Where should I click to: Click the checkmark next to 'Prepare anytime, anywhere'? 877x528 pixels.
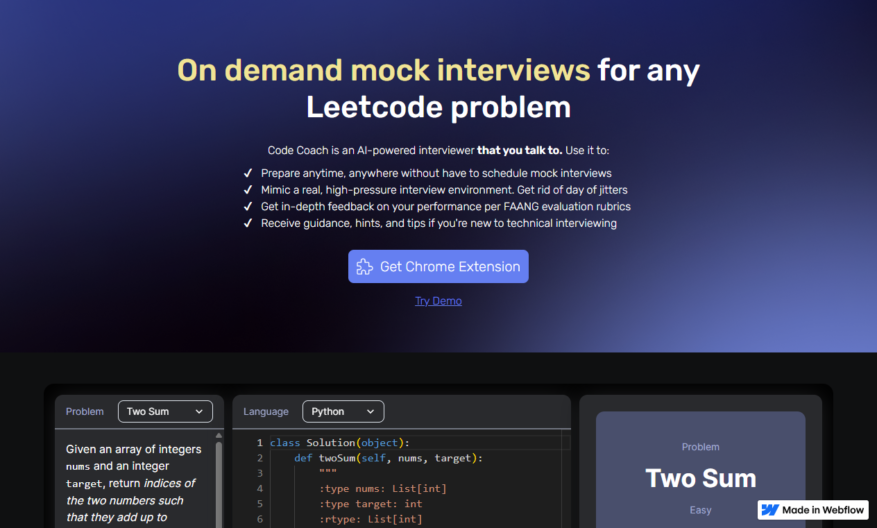coord(248,173)
